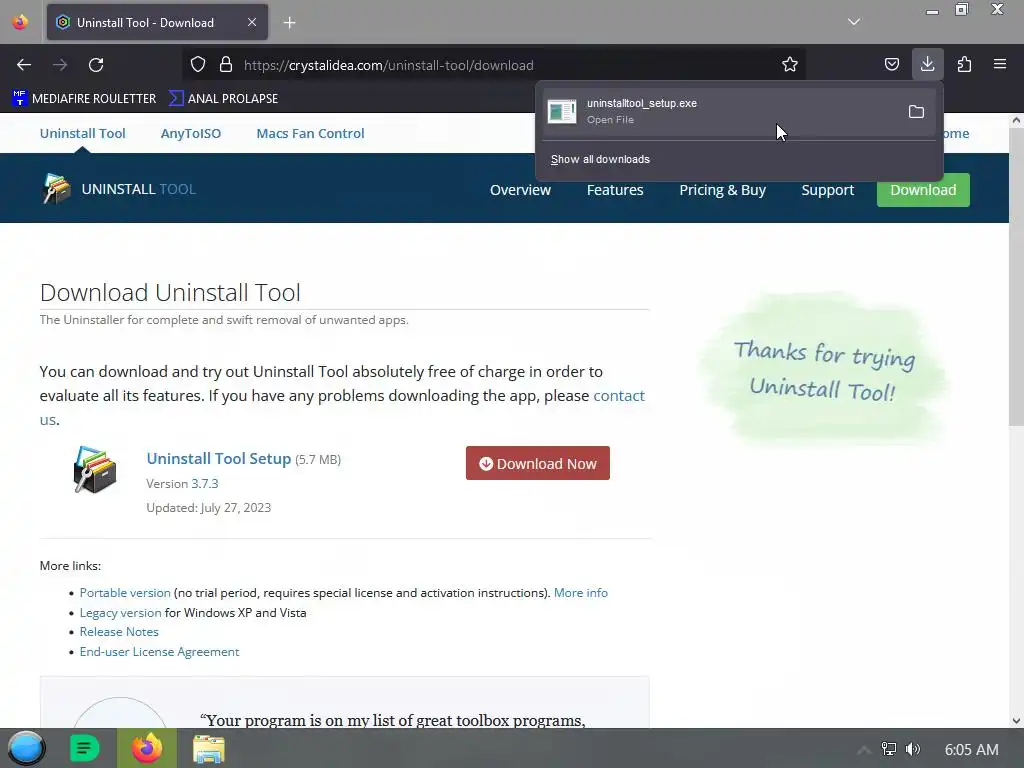Switch to the Macs Fan Control tab
This screenshot has width=1024, height=768.
[310, 133]
